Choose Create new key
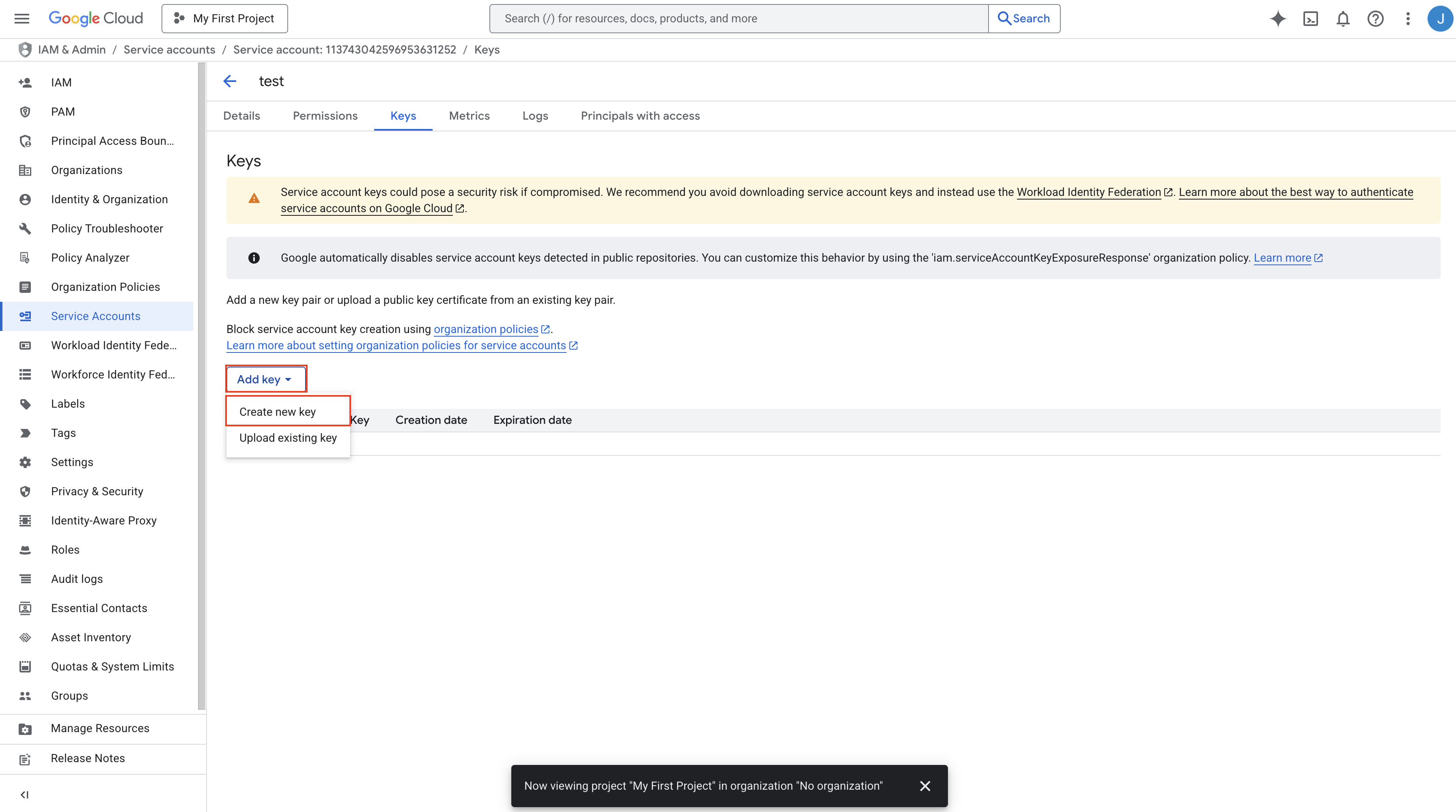 coord(288,411)
